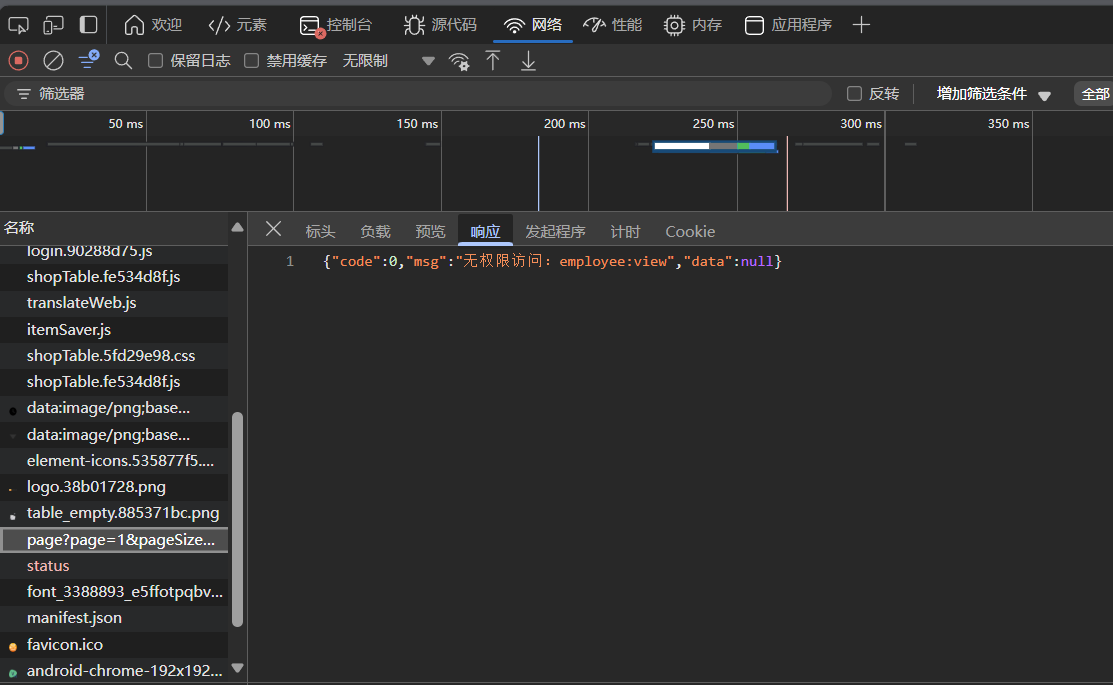The height and width of the screenshot is (685, 1113).
Task: Select the status request entry
Action: click(48, 566)
